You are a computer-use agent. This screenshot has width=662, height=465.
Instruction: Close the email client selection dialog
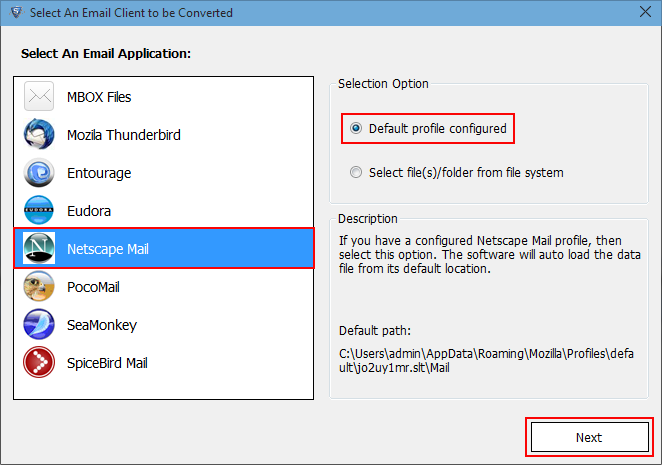645,12
